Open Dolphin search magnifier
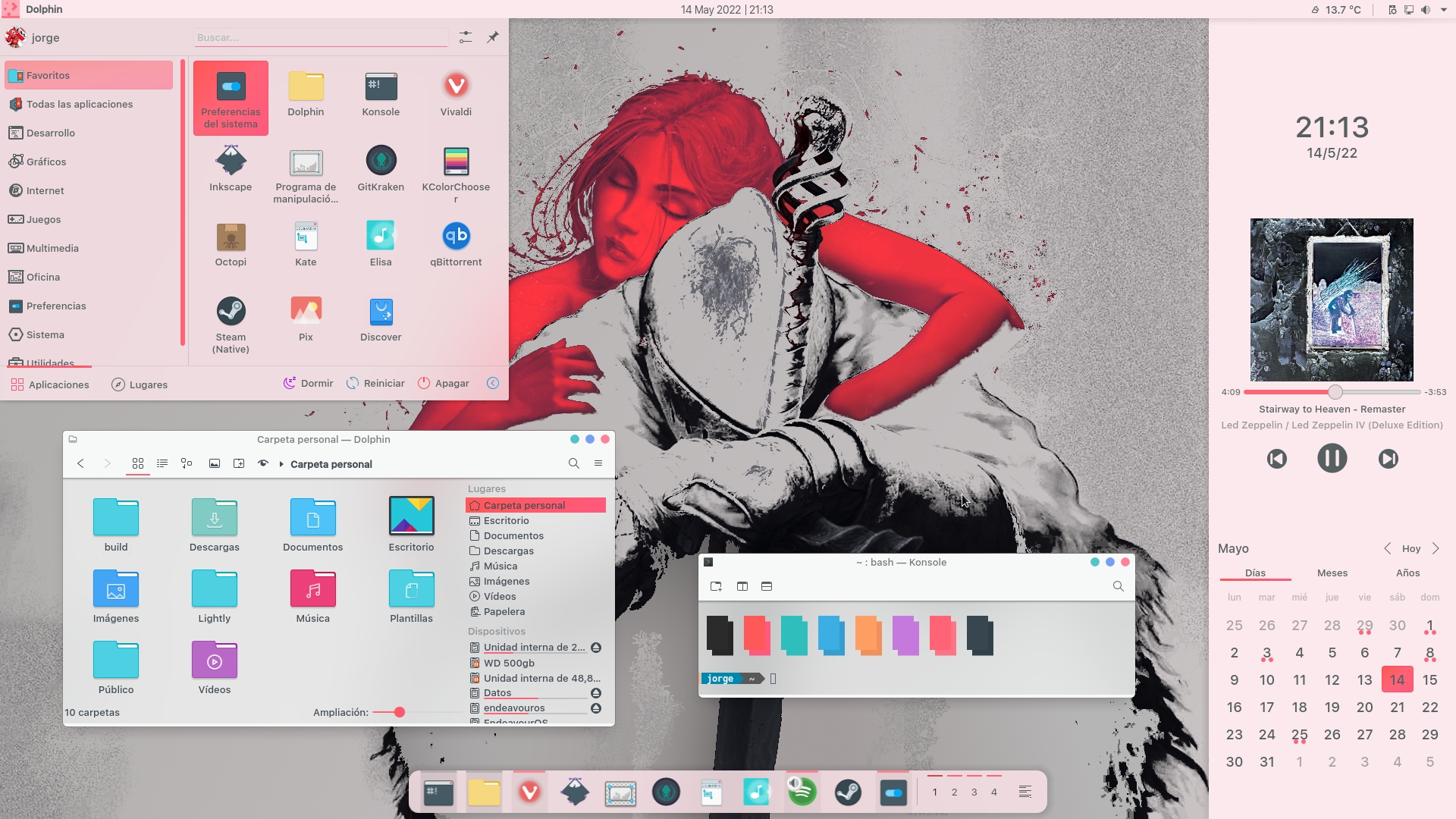1456x819 pixels. [574, 463]
